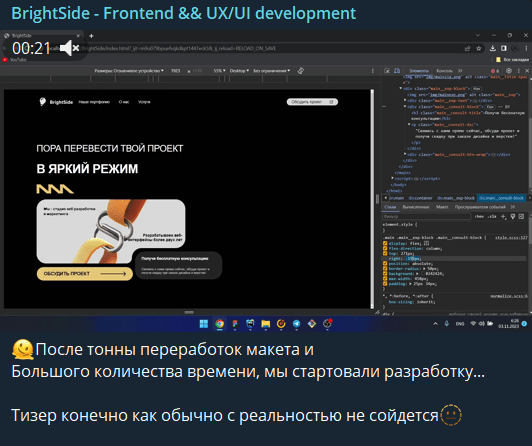Open the flexbox editor icon after display: flex
The height and width of the screenshot is (446, 532).
pos(426,243)
